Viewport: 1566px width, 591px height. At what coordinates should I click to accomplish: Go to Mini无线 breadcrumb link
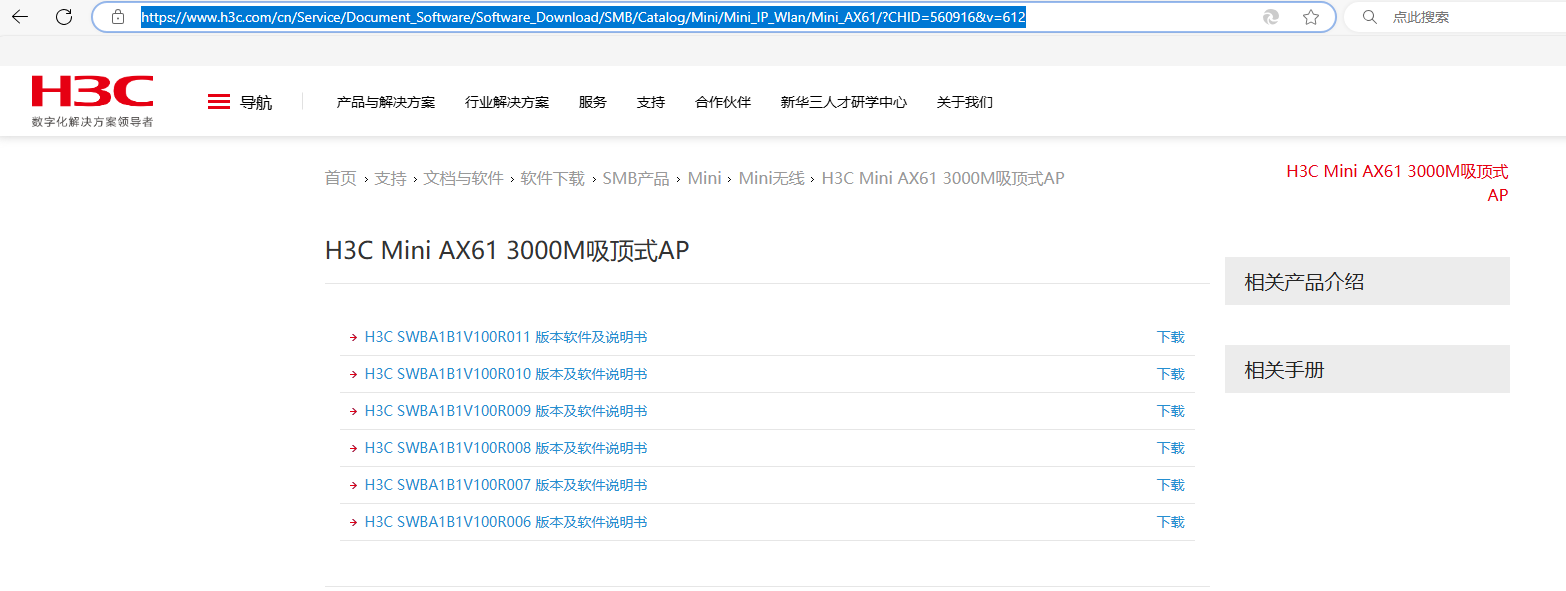(771, 178)
